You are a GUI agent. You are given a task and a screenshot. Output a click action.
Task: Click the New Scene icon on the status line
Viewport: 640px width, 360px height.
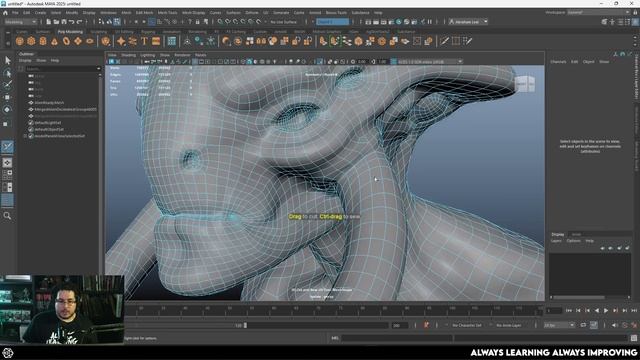point(48,22)
